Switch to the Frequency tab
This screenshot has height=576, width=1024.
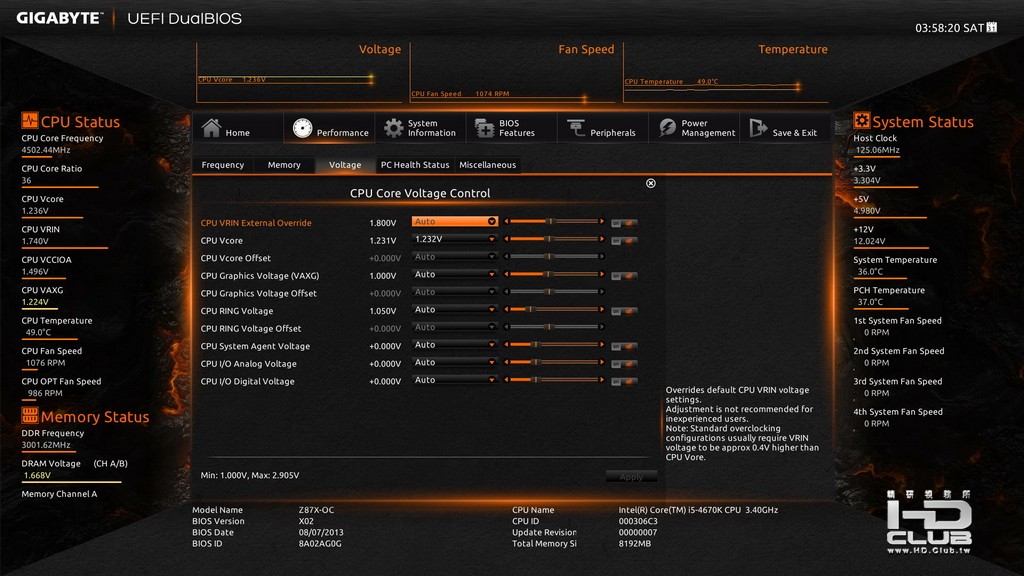pyautogui.click(x=223, y=165)
